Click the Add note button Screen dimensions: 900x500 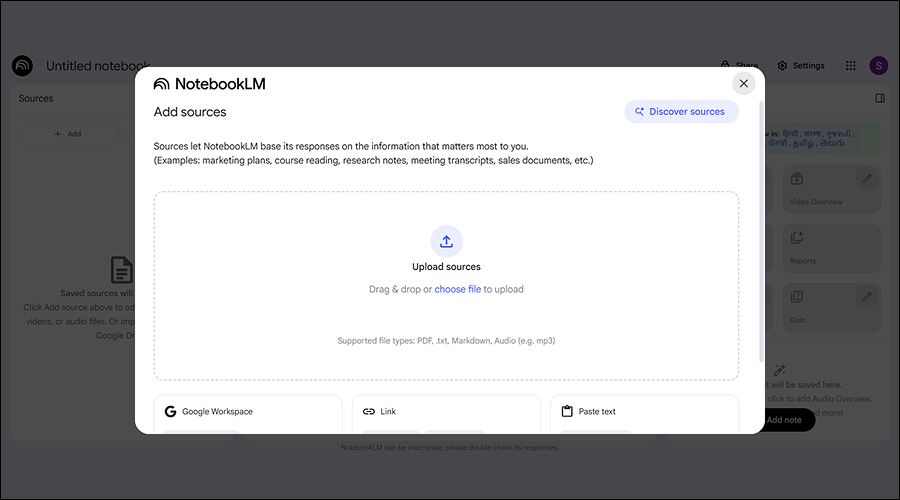coord(788,420)
